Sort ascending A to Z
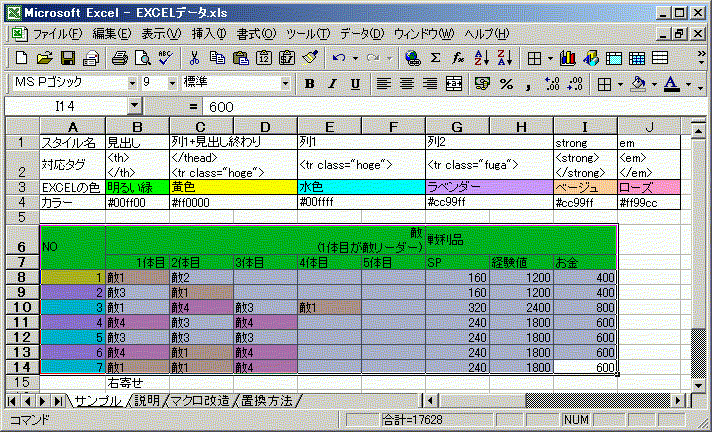The height and width of the screenshot is (432, 712). (481, 58)
